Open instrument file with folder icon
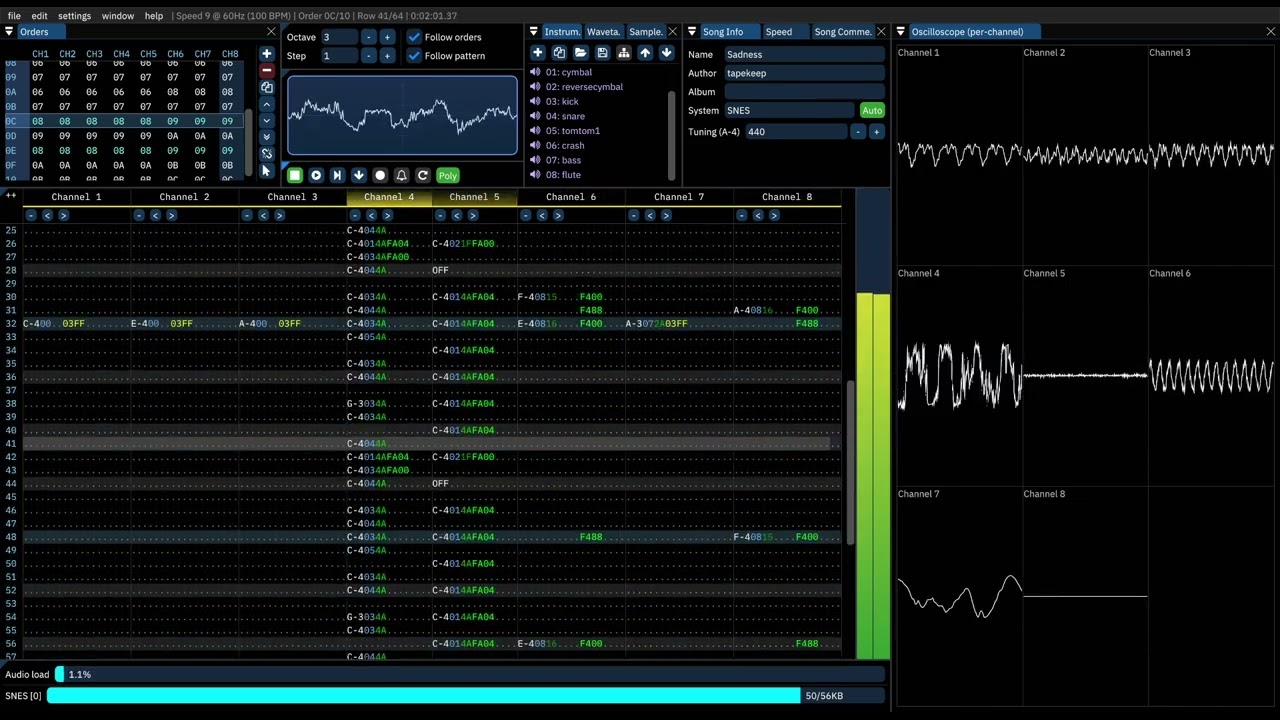This screenshot has width=1280, height=720. 580,53
